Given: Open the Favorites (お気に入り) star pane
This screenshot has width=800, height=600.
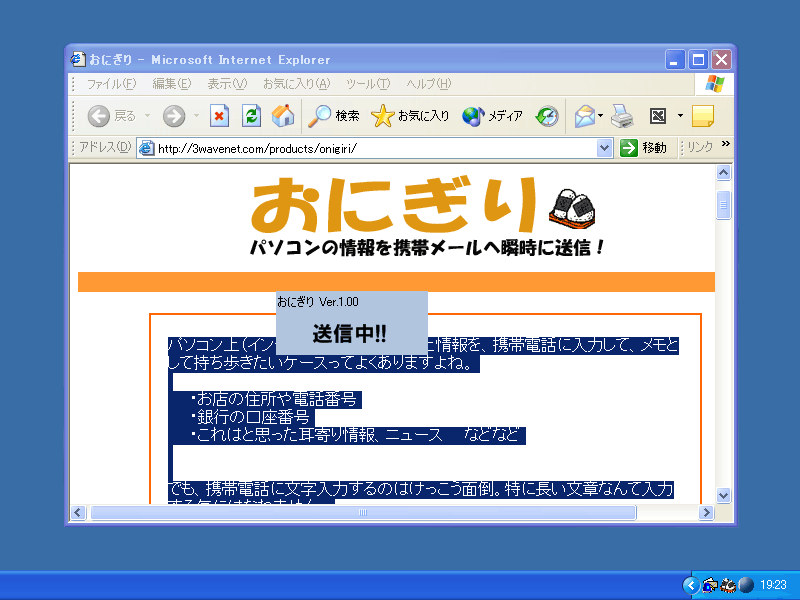Looking at the screenshot, I should (410, 116).
